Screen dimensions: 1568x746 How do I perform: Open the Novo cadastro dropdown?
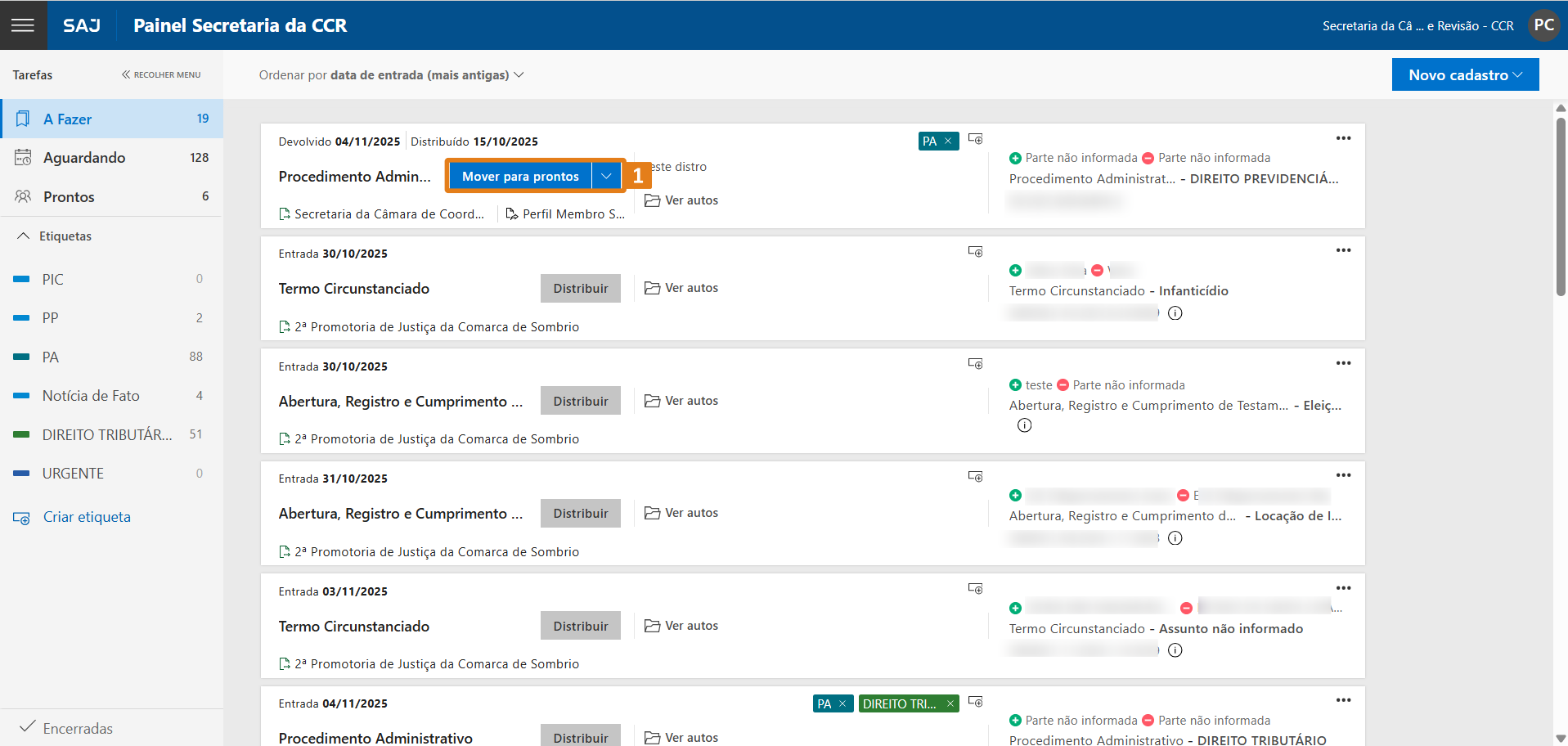pos(1465,74)
